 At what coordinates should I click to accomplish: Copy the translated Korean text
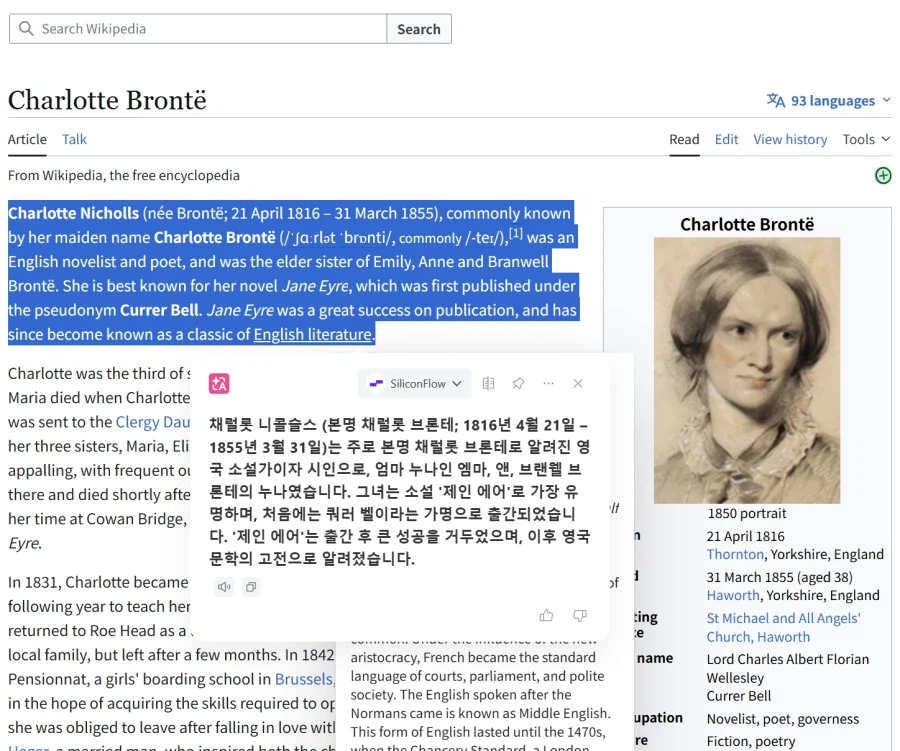pos(250,588)
